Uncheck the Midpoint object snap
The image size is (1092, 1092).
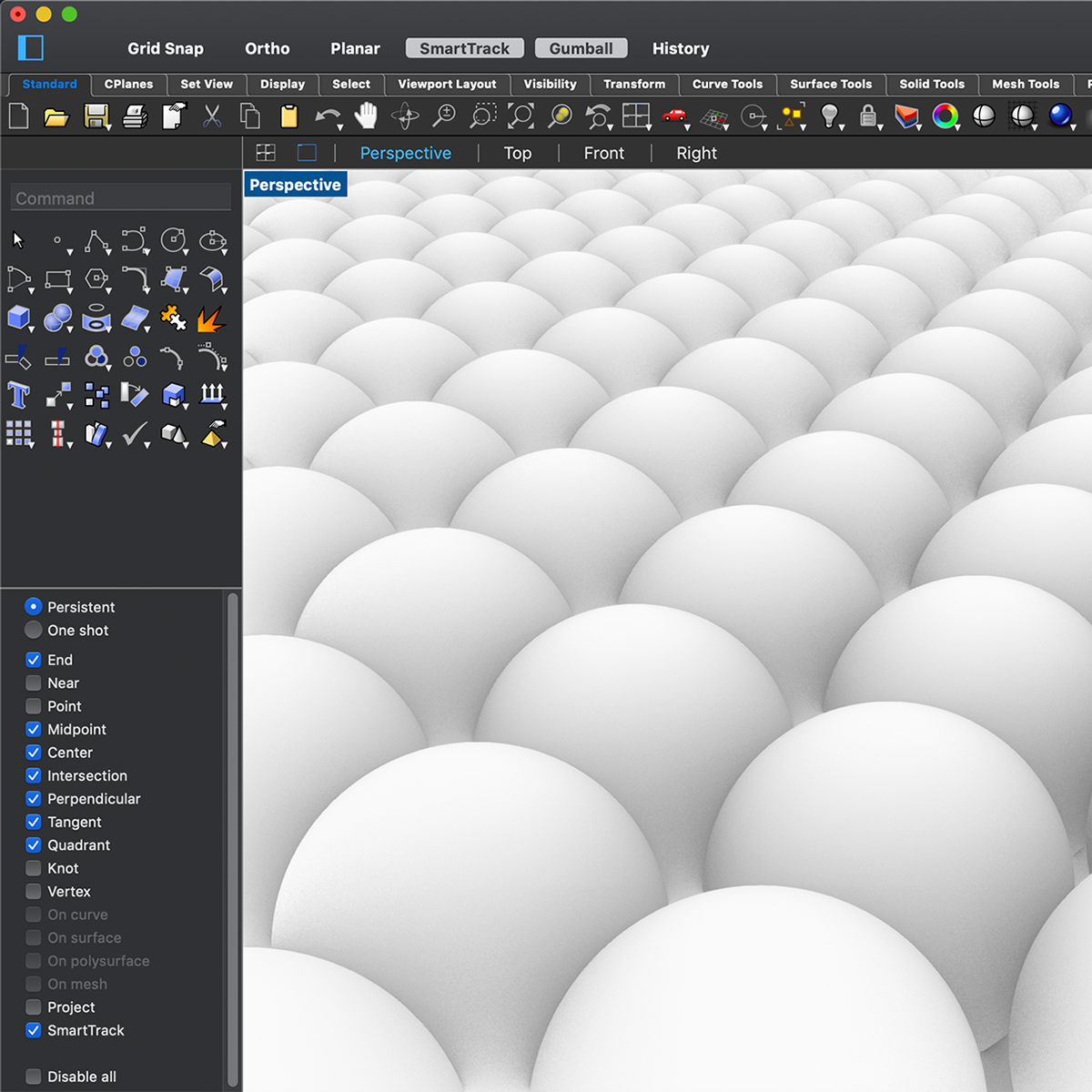coord(34,730)
